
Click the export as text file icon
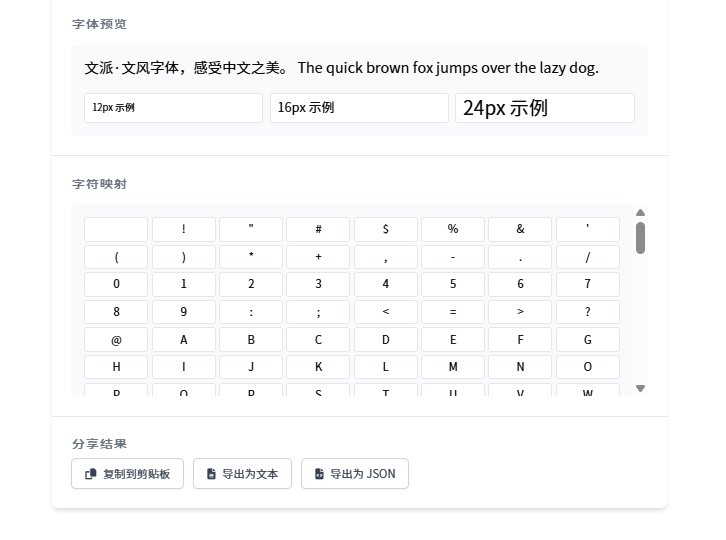tap(211, 474)
